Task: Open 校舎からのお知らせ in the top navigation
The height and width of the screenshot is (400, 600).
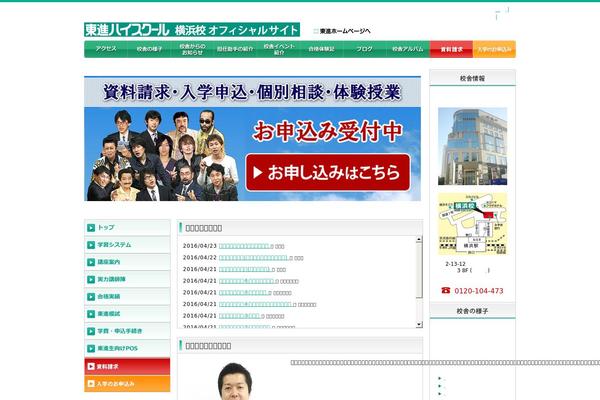Action: (x=192, y=49)
